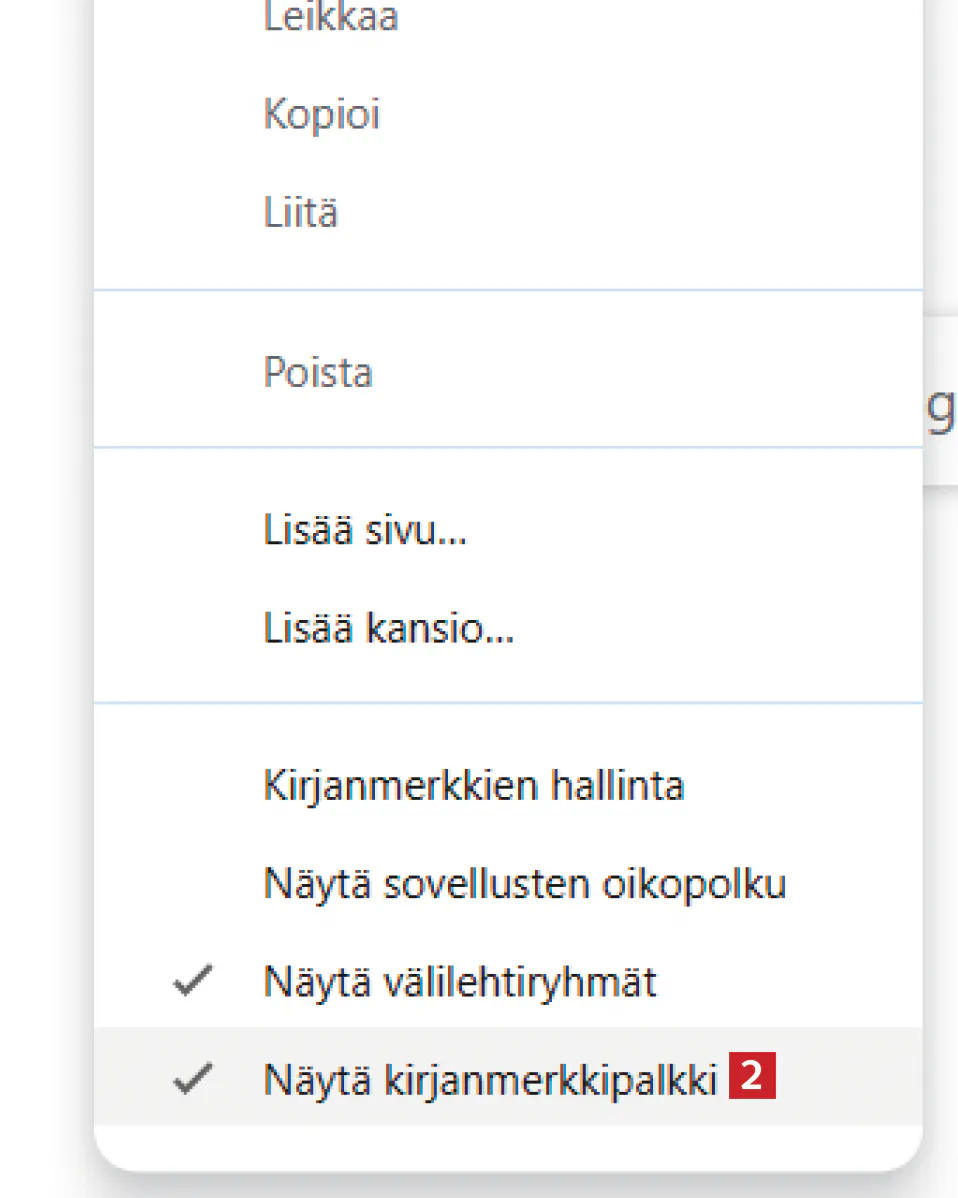Open the bookmark manager entry
Viewport: 958px width, 1198px height.
473,785
